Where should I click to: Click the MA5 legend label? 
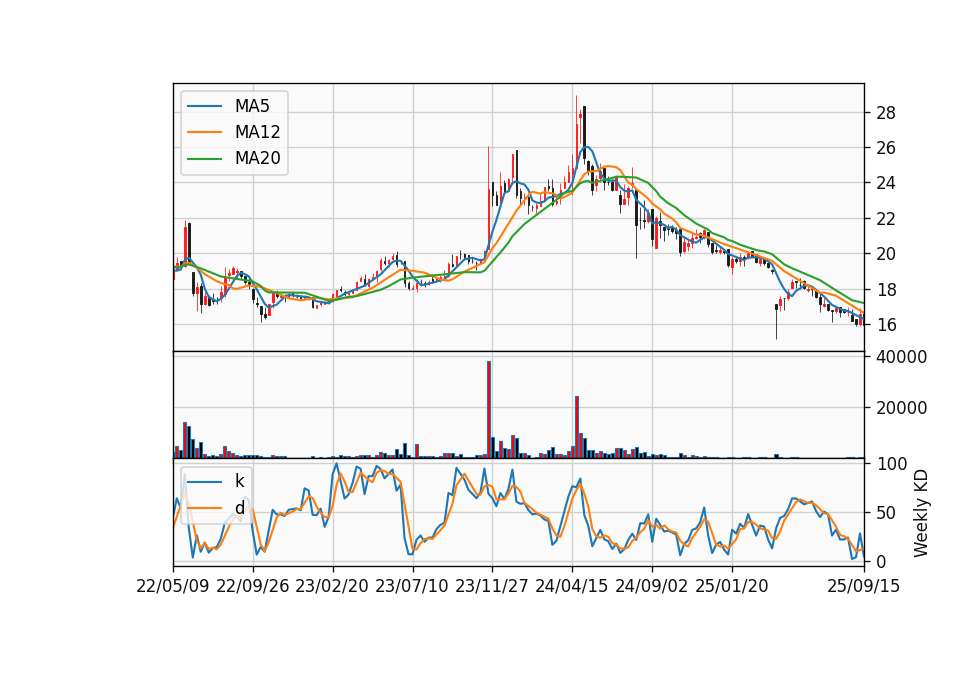pos(252,106)
